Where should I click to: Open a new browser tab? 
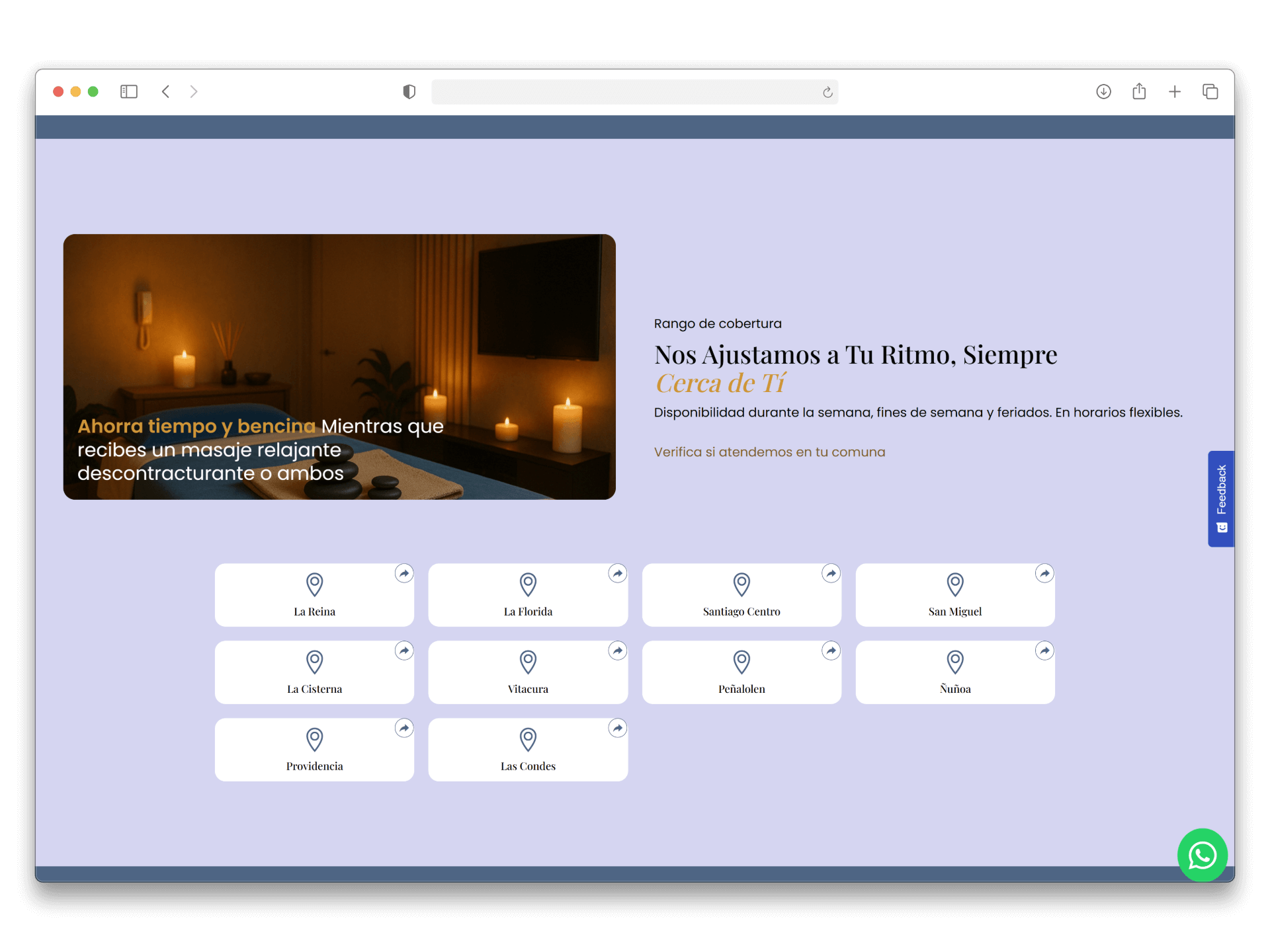tap(1175, 92)
